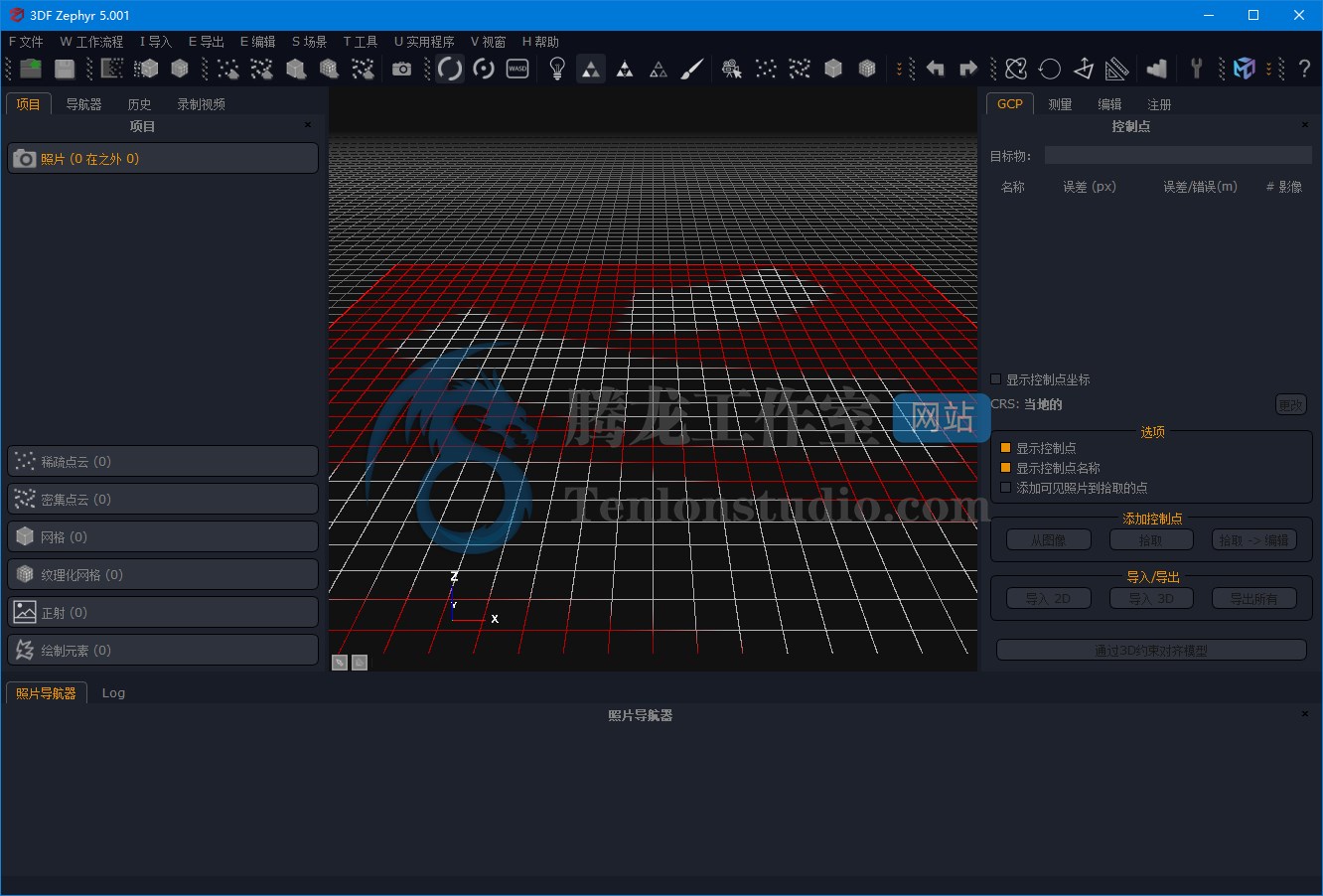Expand the 照片 (0 在之外 0) section
The image size is (1323, 896).
pos(163,159)
